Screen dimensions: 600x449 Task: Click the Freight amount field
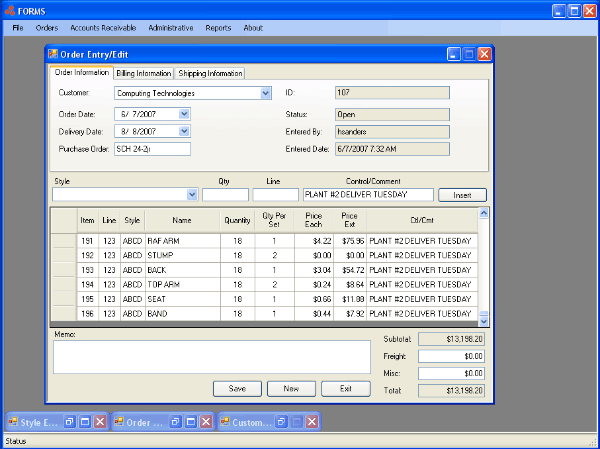(x=451, y=356)
